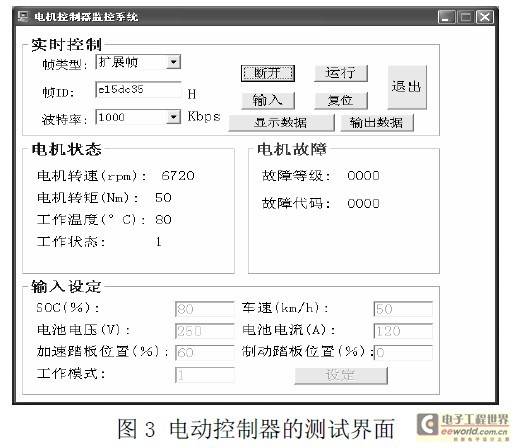This screenshot has height=448, width=514.
Task: Click the 工作状态 value 1
Action: tap(159, 241)
